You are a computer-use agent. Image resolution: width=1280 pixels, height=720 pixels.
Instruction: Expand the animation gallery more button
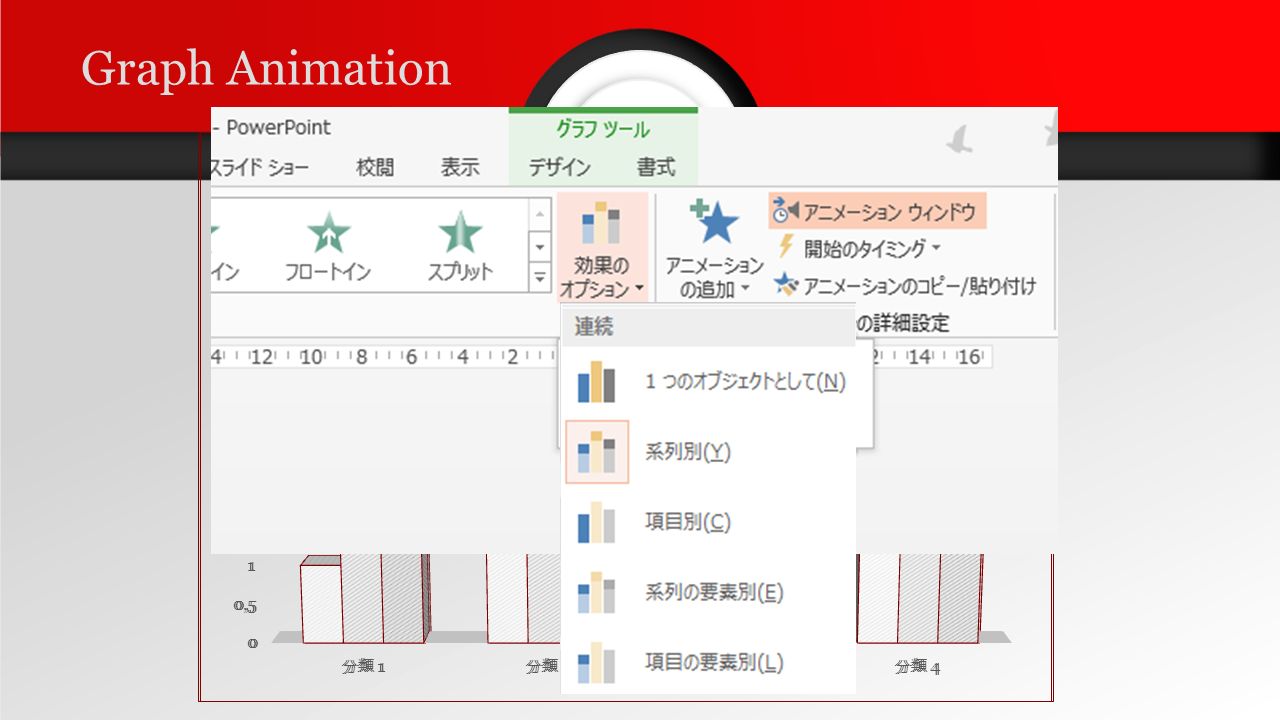point(540,278)
